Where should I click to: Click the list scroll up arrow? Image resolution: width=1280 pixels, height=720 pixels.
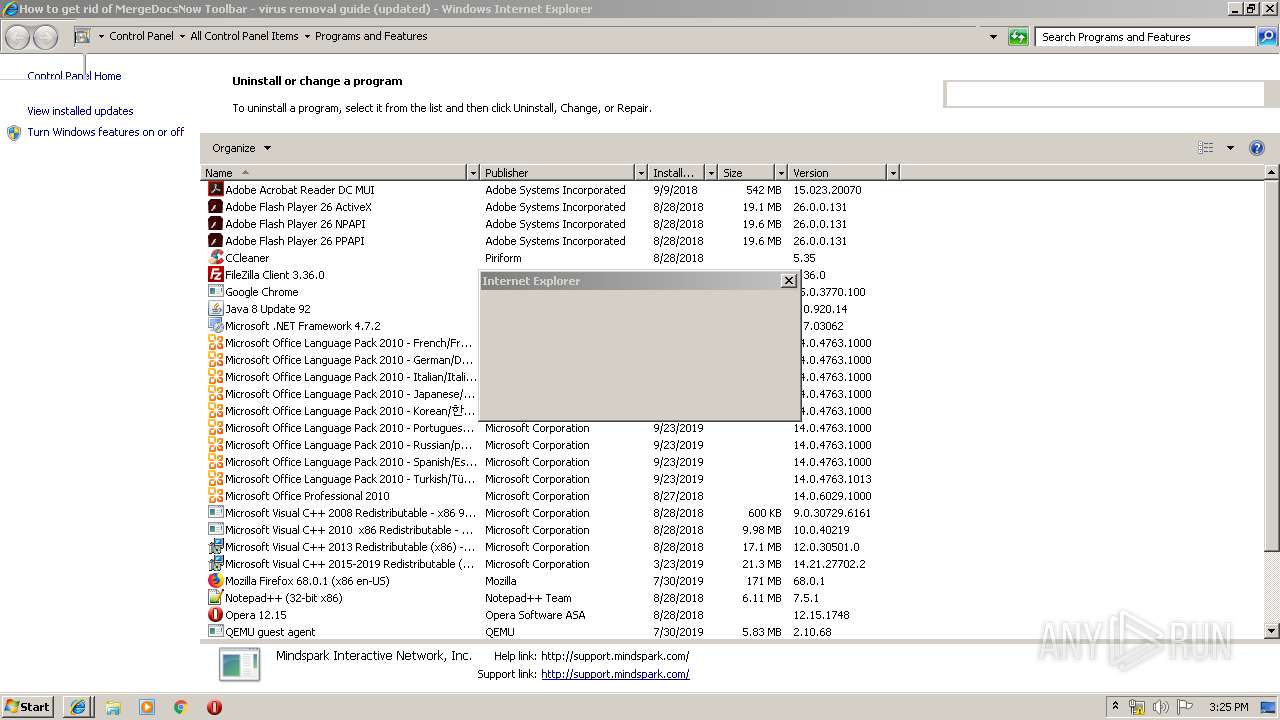click(x=1272, y=173)
